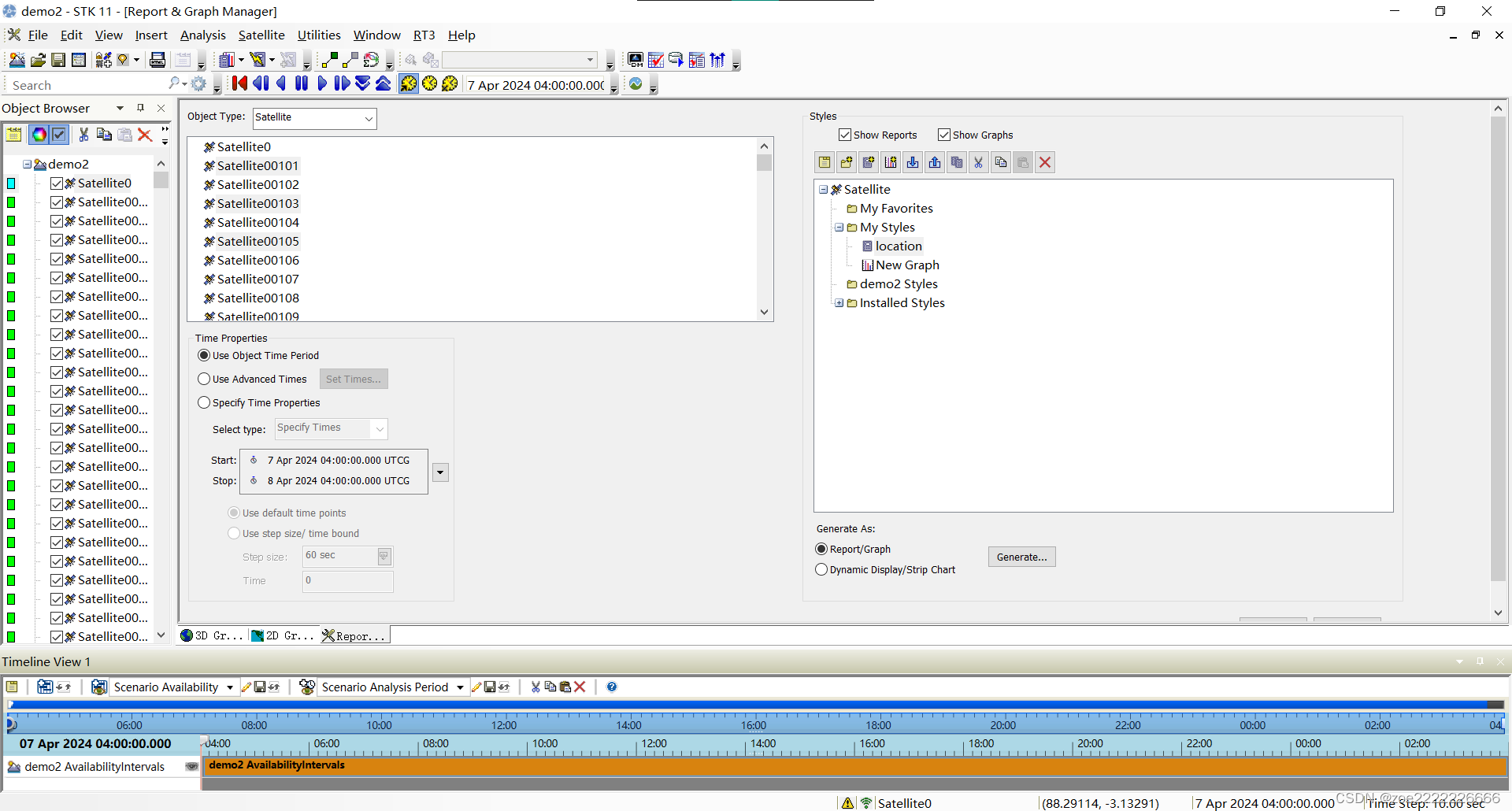Click the Search input field
This screenshot has height=811, width=1512.
pos(87,85)
